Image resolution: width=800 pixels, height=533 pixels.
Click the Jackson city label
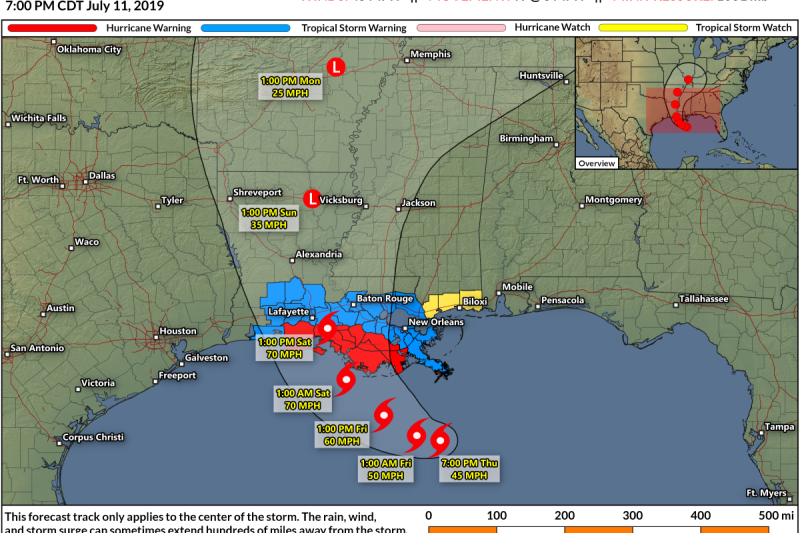pos(418,203)
